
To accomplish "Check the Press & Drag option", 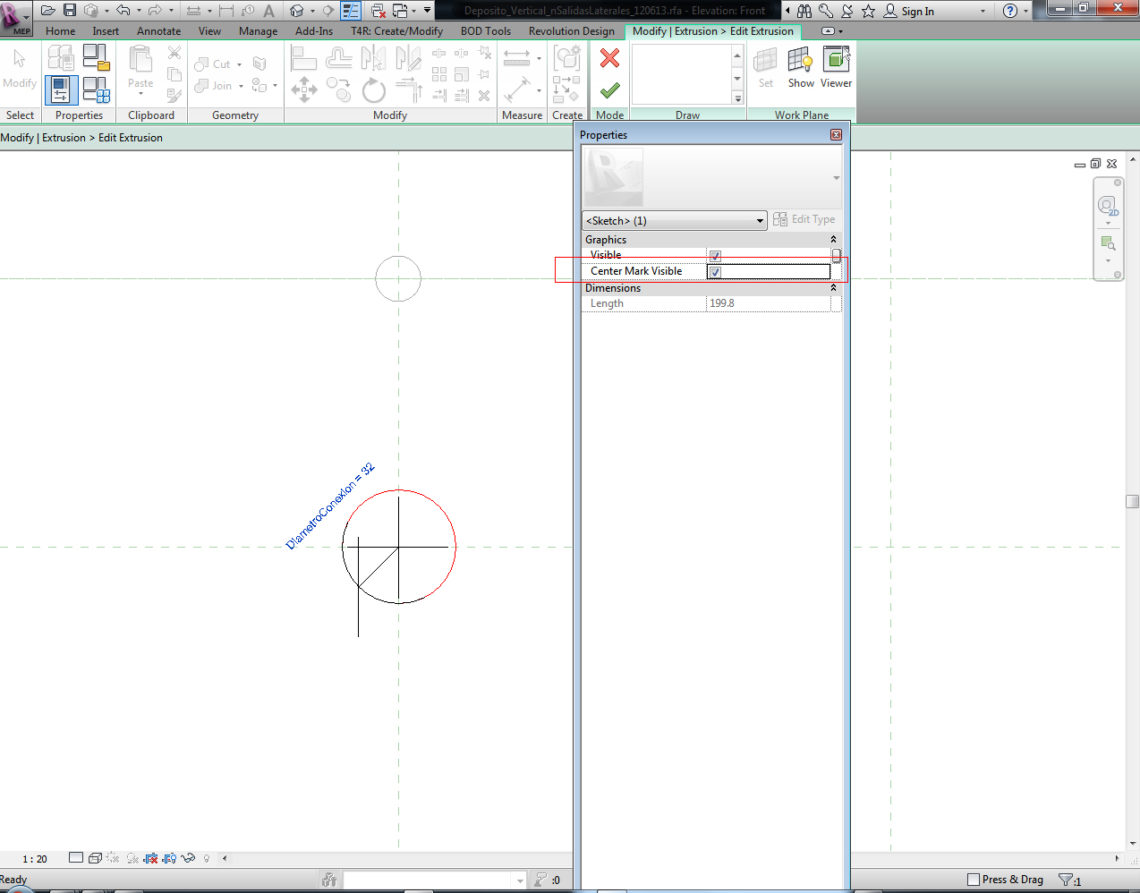I will (971, 878).
